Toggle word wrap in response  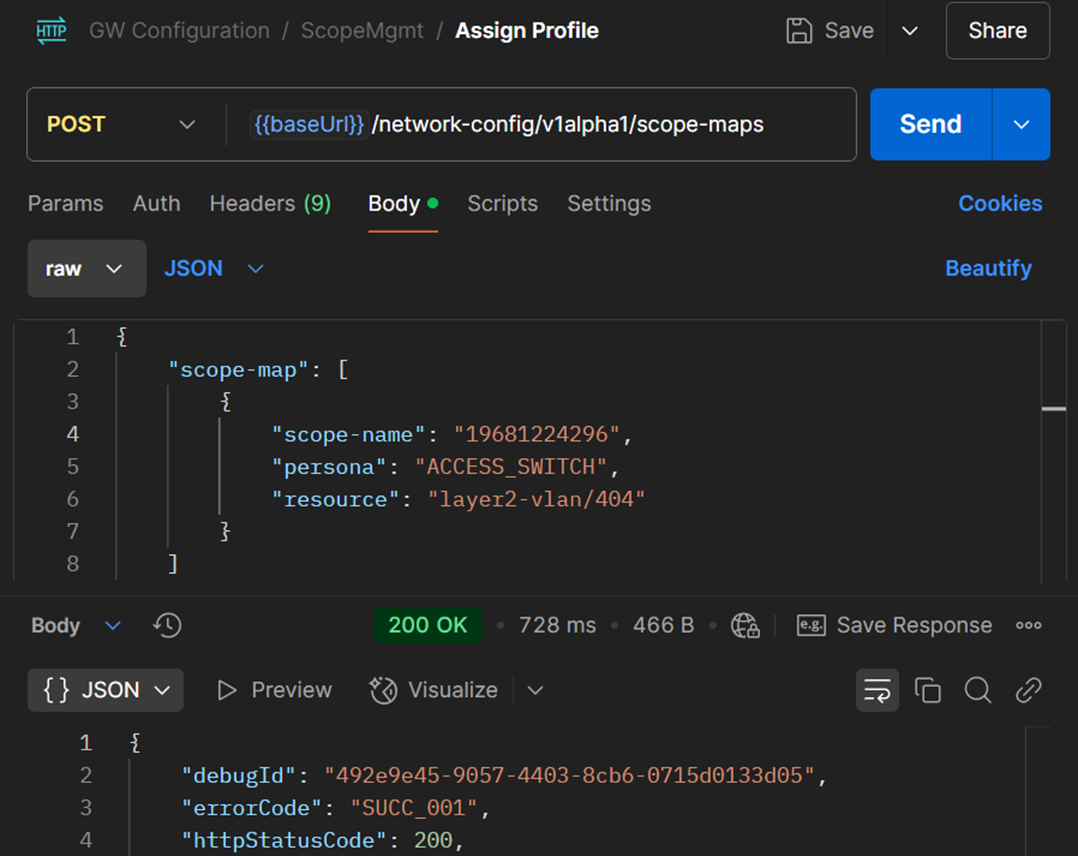pos(877,690)
